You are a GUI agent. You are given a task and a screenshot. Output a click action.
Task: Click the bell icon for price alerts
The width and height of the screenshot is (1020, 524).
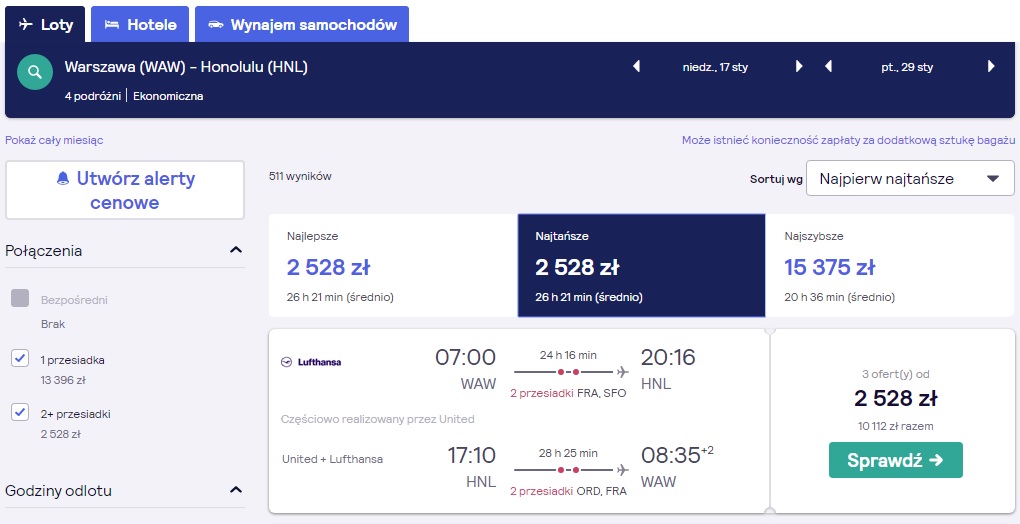click(62, 178)
